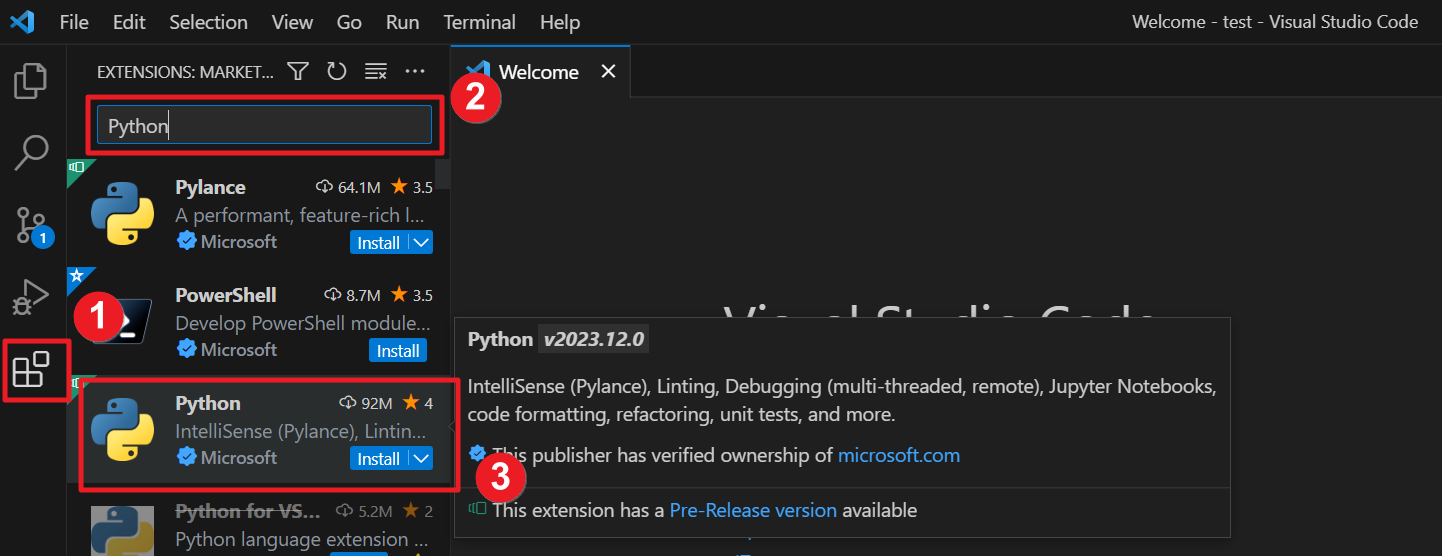Install the Pylance extension

[379, 242]
